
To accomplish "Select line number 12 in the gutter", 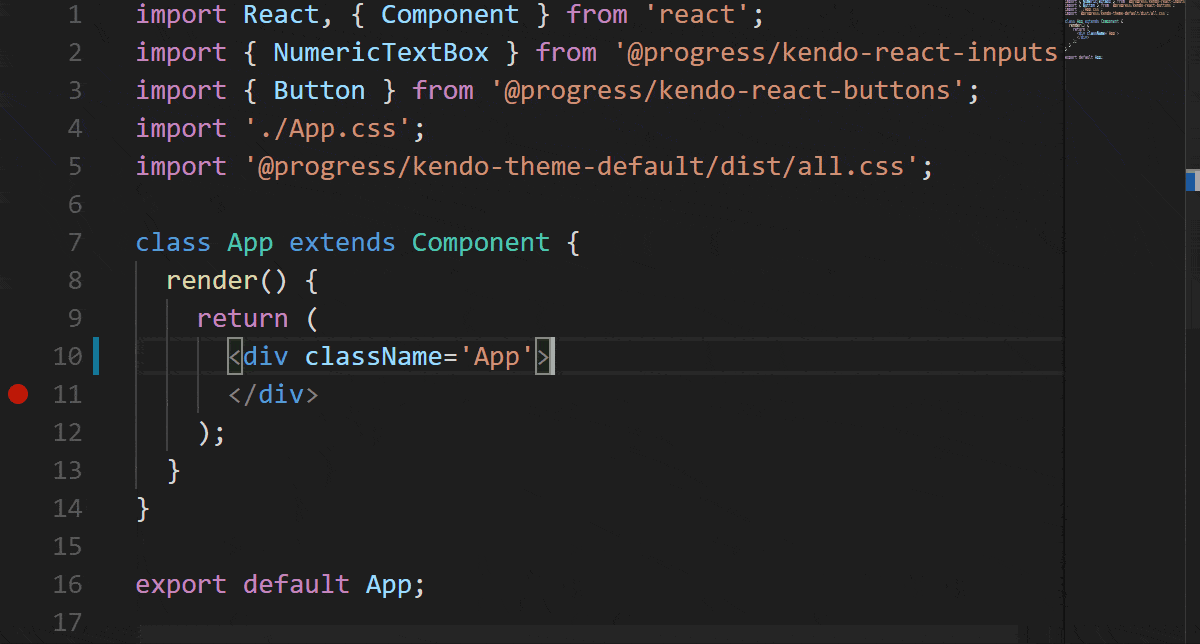I will click(x=68, y=433).
